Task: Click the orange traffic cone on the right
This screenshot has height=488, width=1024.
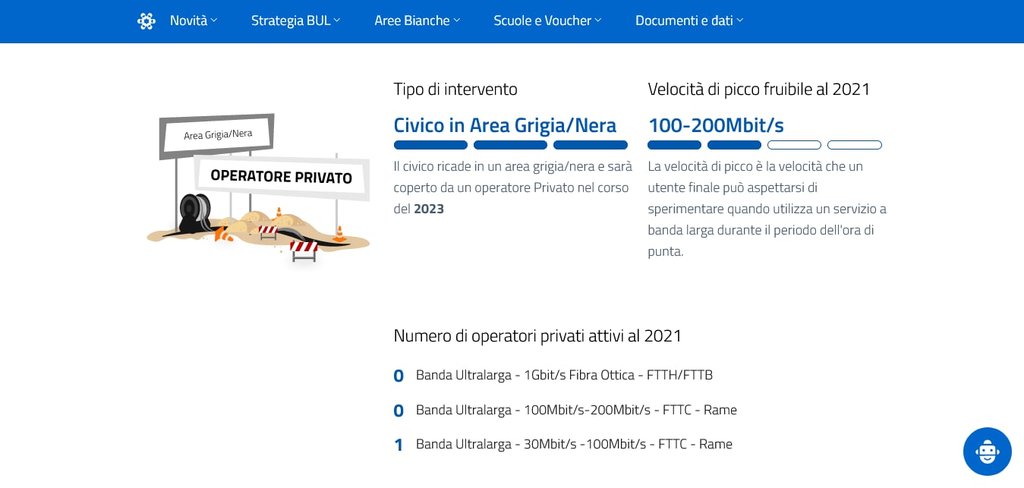Action: [340, 234]
